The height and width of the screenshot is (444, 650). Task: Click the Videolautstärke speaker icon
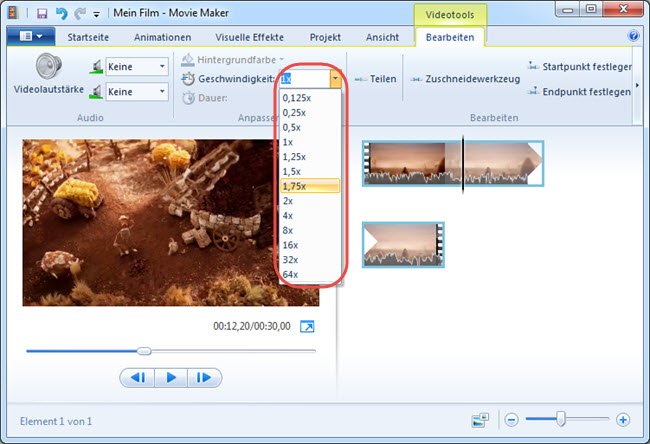49,66
